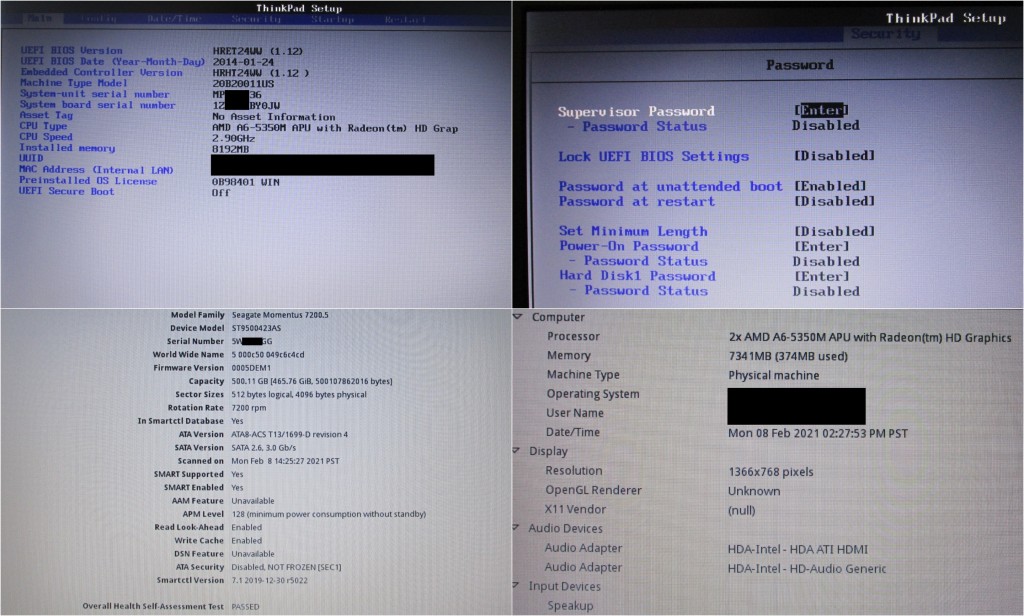Screen dimensions: 1024x616
Task: Select the Speakup input device row
Action: [x=570, y=606]
